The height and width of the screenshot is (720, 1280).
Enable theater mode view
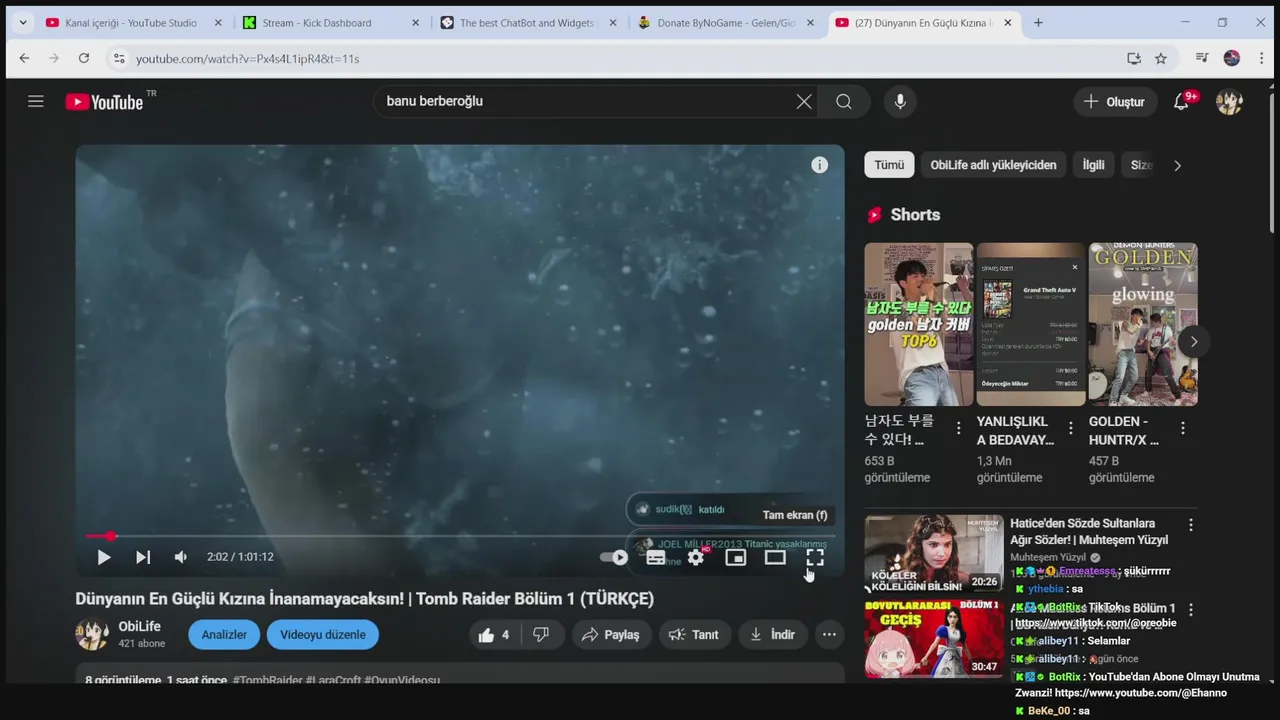tap(775, 557)
